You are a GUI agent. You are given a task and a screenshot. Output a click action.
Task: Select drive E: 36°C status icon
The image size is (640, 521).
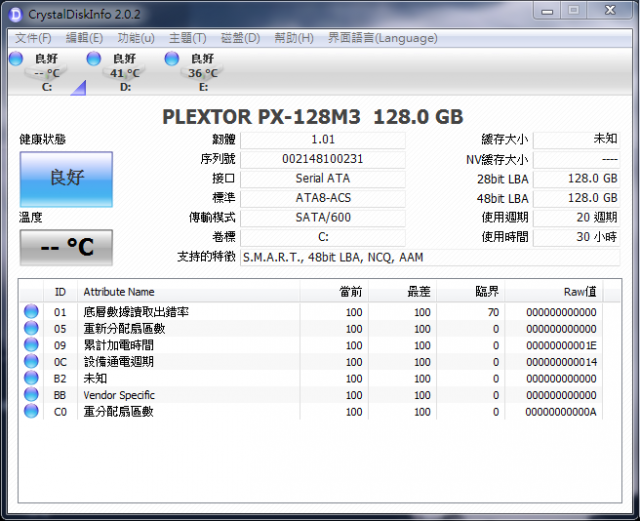click(x=172, y=58)
